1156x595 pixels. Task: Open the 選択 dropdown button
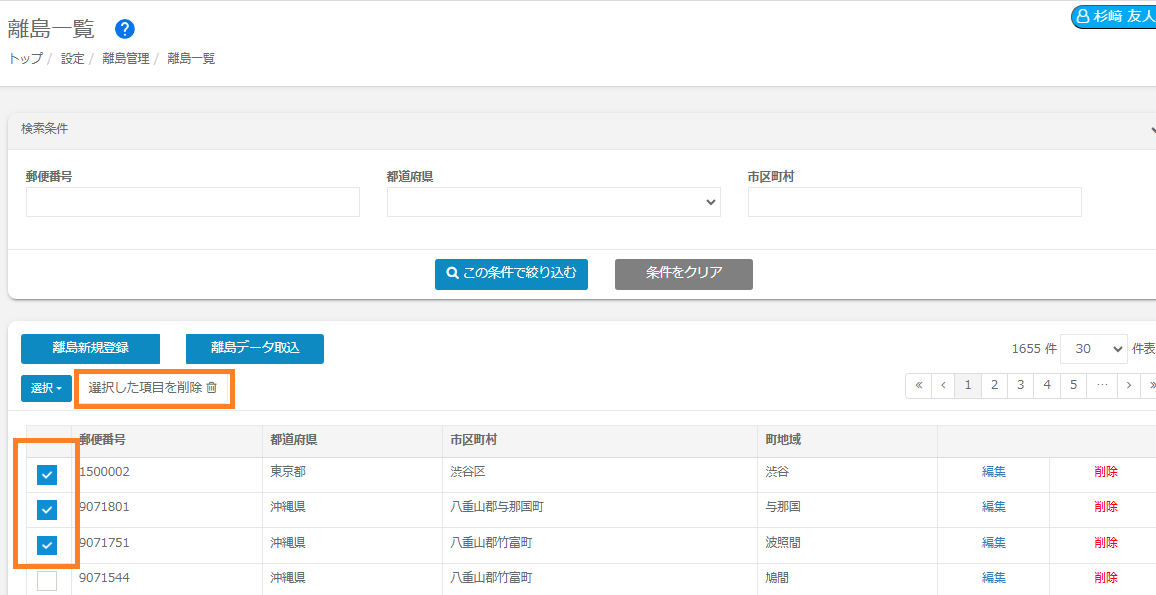[46, 388]
